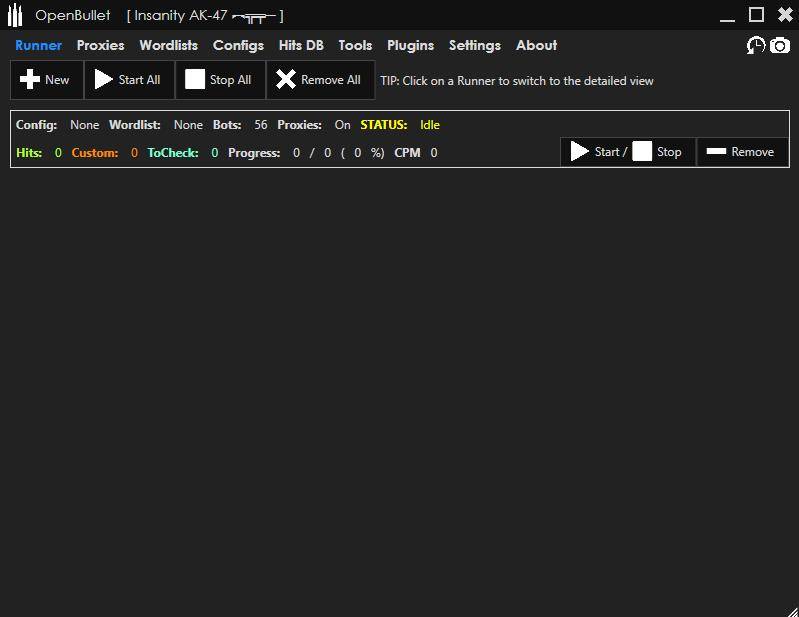This screenshot has height=617, width=799.
Task: Click the green Hits label
Action: click(x=29, y=153)
